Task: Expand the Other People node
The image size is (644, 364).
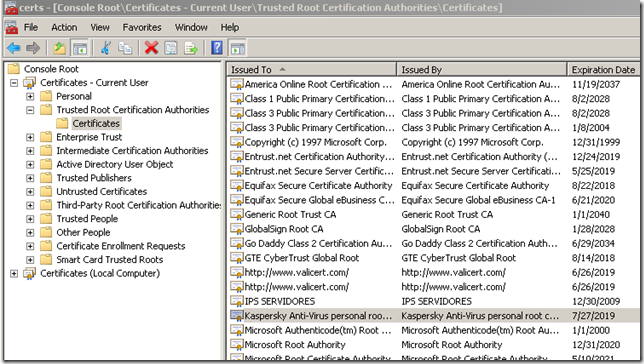Action: [30, 233]
